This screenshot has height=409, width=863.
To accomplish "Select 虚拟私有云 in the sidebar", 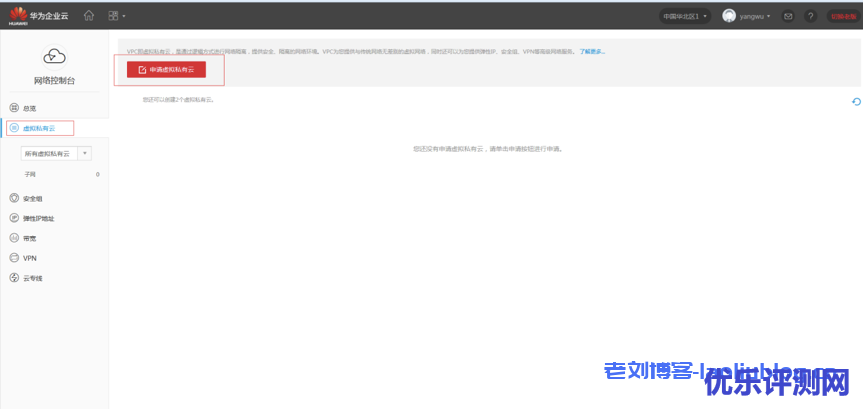I will click(x=40, y=128).
